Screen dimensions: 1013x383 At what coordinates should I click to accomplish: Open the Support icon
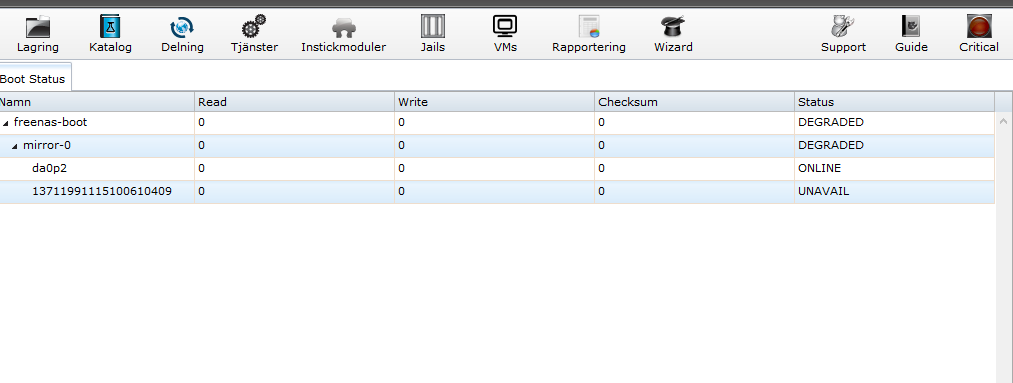[x=843, y=26]
